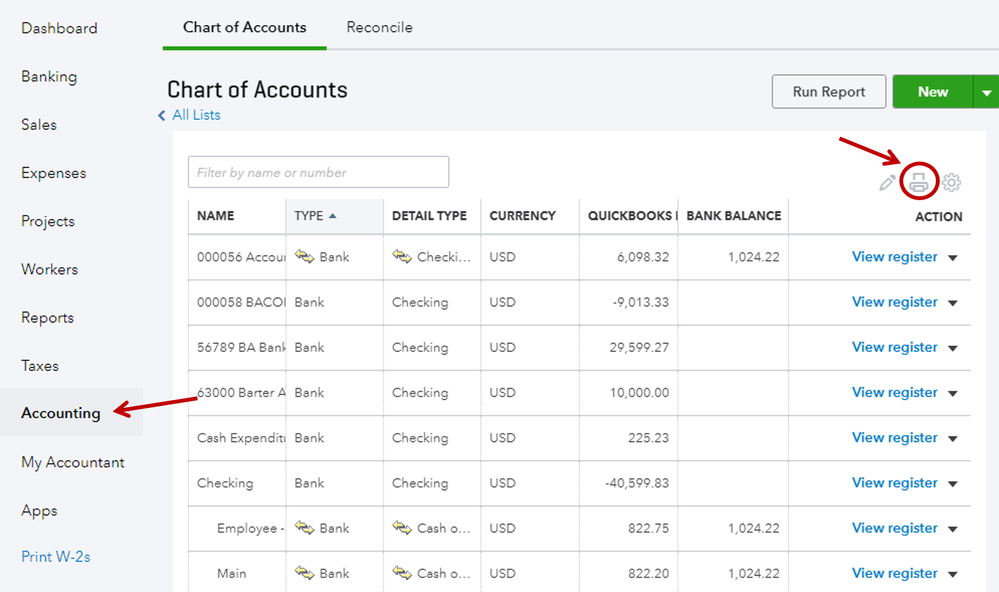Go back via All Lists chevron
Image resolution: width=999 pixels, height=592 pixels.
(162, 116)
